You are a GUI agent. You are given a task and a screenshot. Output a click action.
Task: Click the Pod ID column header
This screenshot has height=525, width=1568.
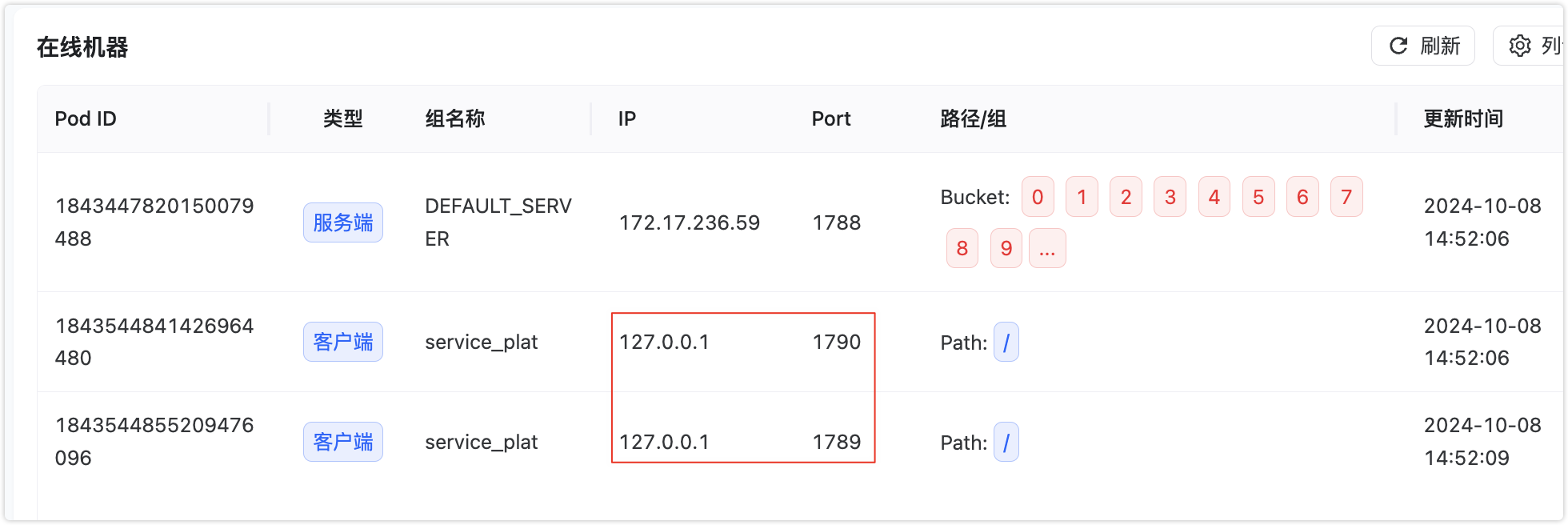coord(86,119)
